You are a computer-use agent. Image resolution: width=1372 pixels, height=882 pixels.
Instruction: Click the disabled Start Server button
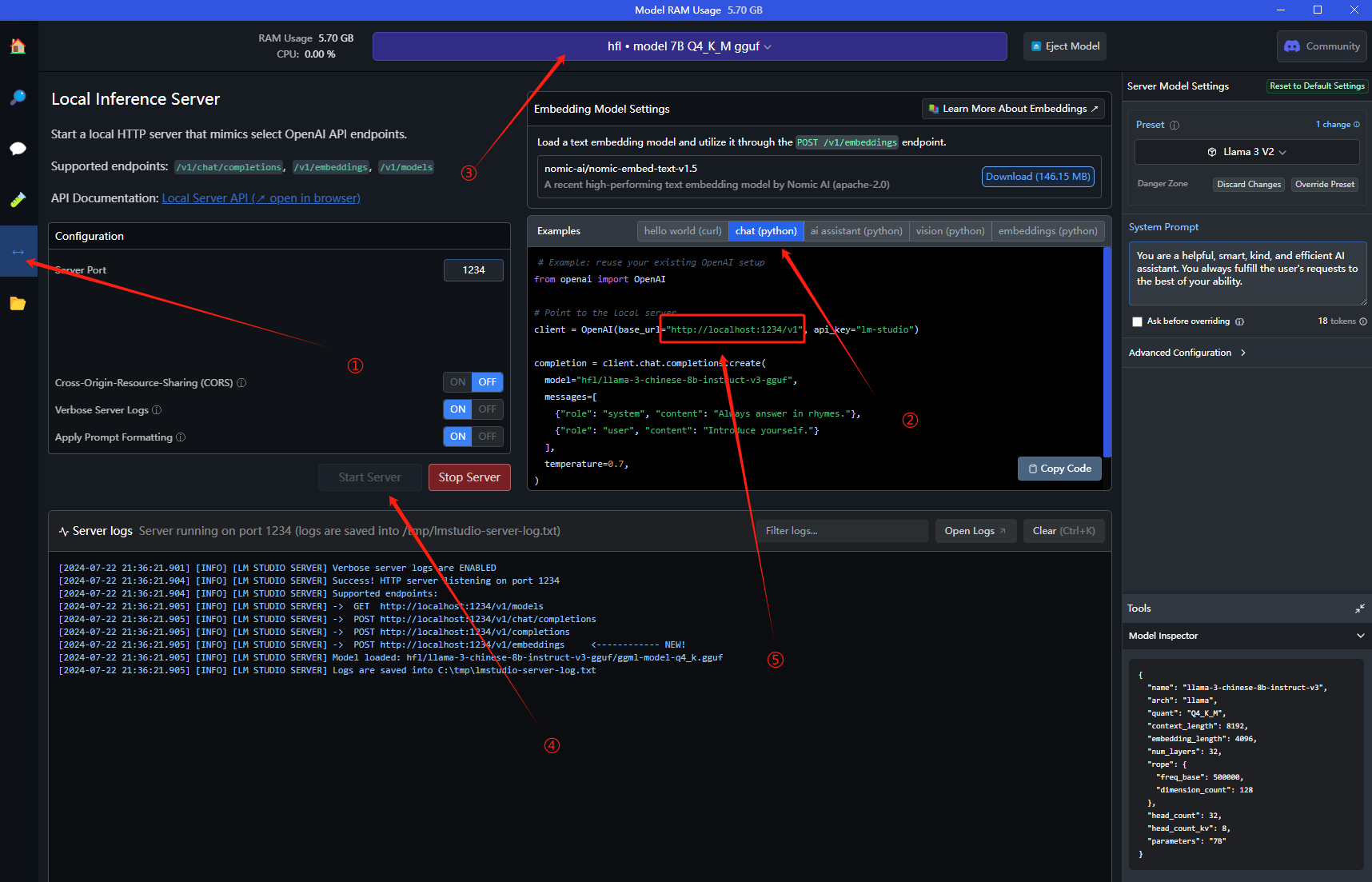(x=369, y=477)
